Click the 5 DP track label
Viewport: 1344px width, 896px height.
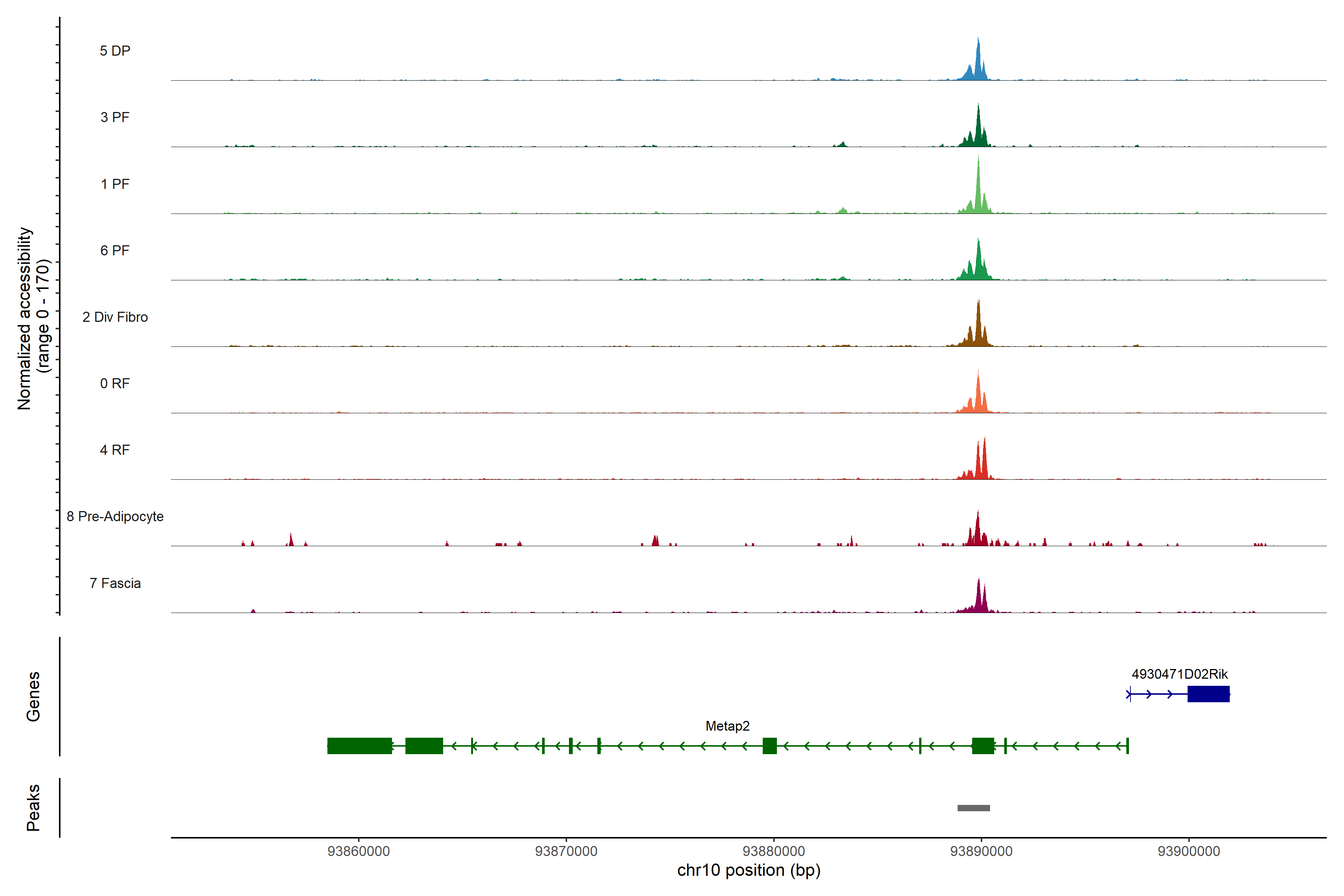pos(115,51)
